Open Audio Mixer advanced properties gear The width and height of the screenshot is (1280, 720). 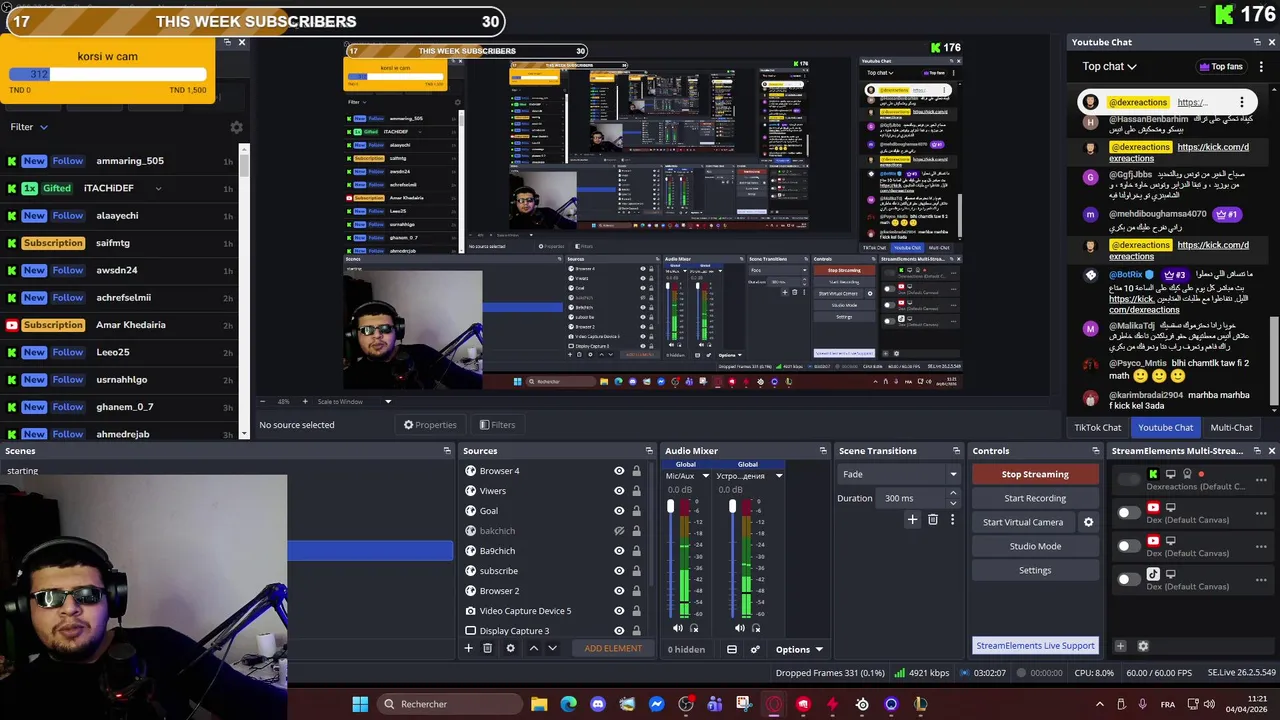[x=755, y=649]
